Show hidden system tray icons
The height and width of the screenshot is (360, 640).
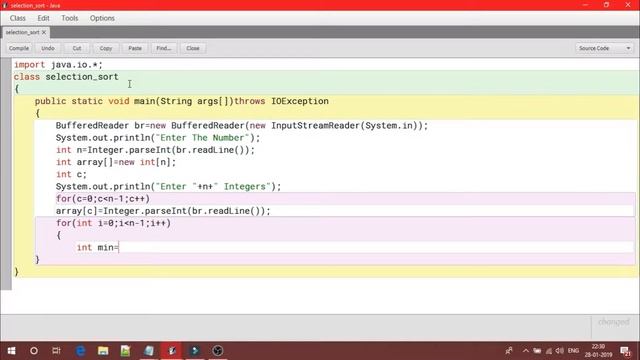(526, 351)
